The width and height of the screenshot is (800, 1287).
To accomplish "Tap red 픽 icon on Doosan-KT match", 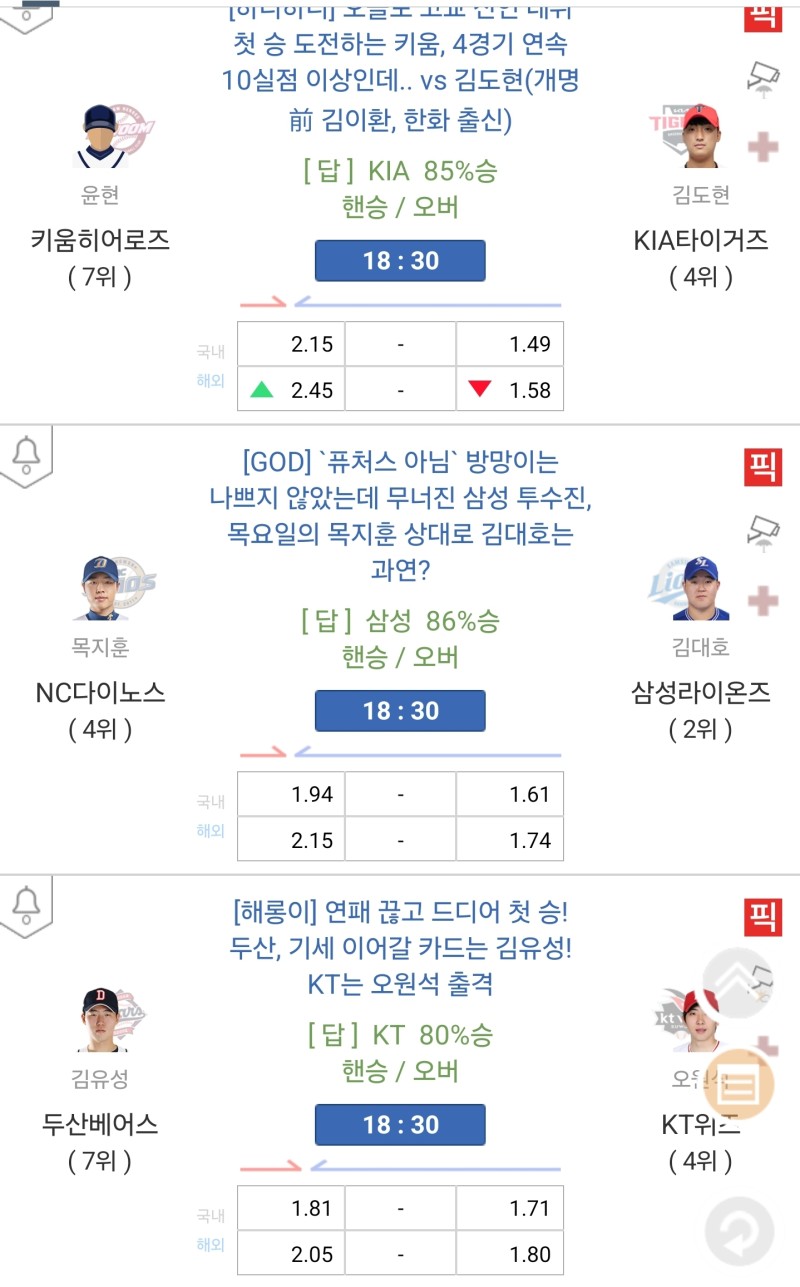I will click(x=763, y=916).
